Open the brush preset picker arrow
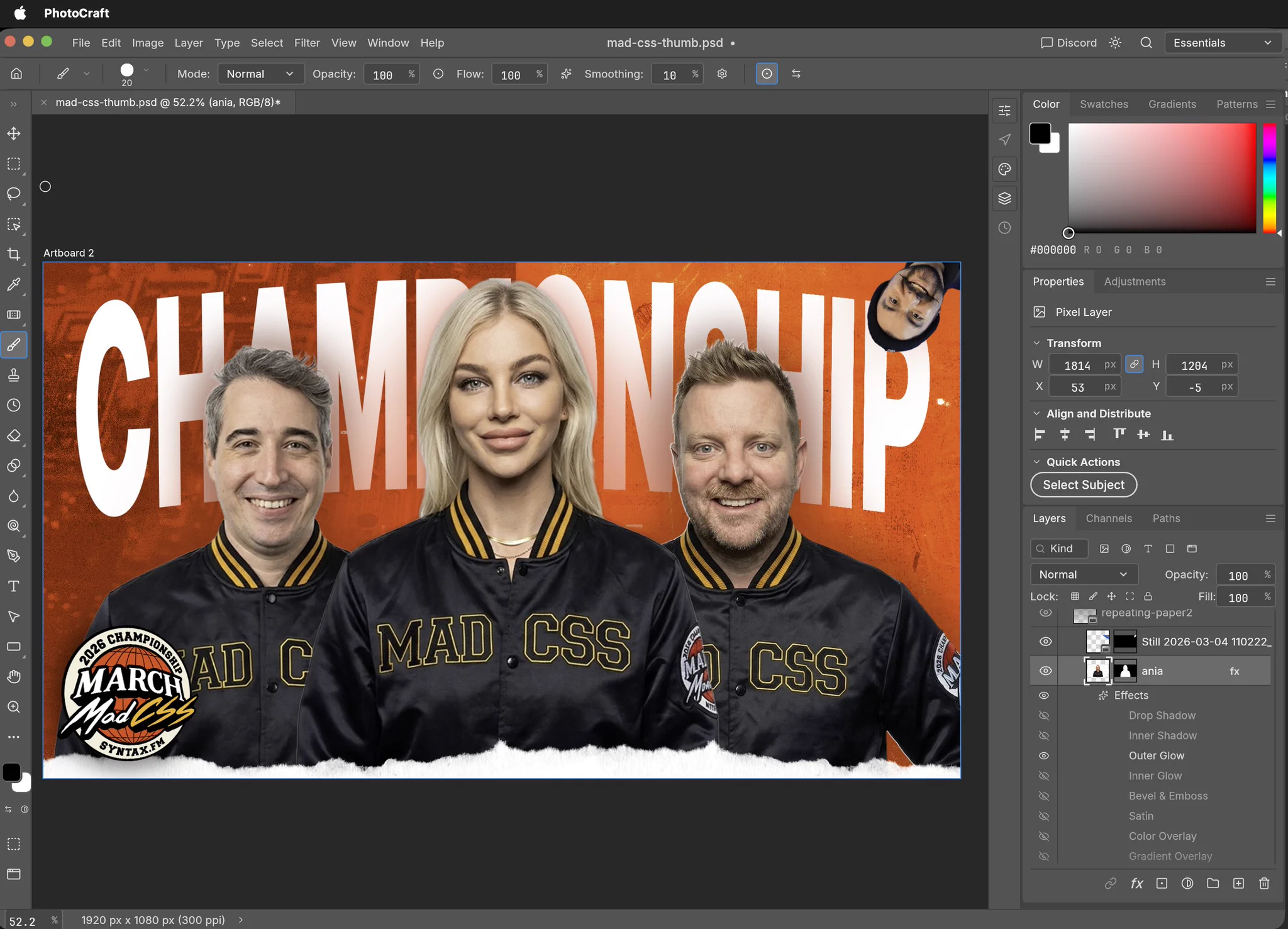 [146, 70]
